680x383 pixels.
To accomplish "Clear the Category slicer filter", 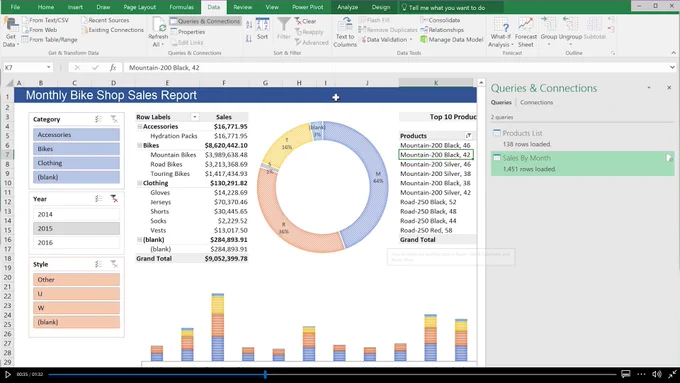I will (114, 119).
